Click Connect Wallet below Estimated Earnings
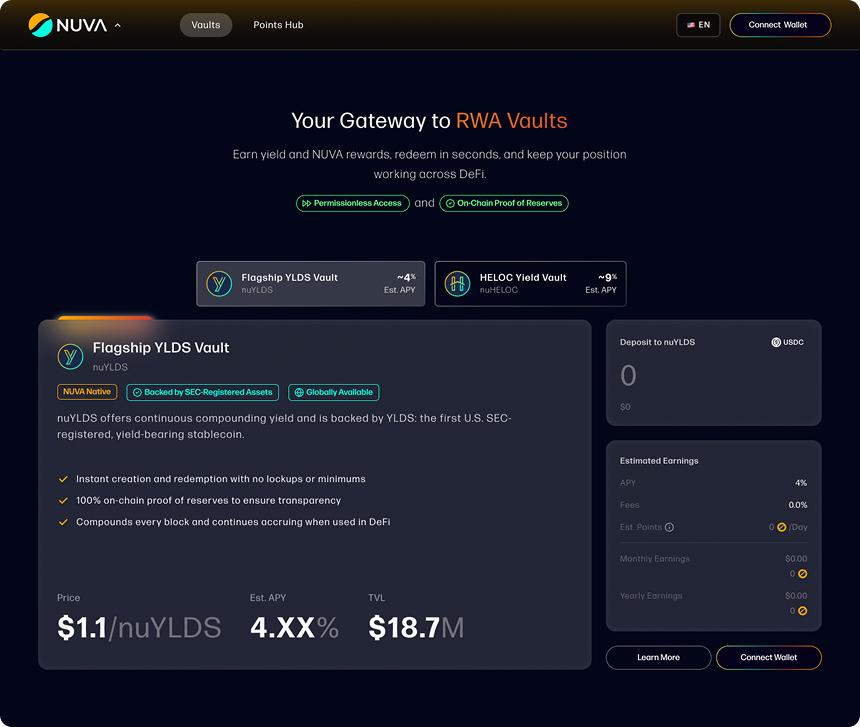The width and height of the screenshot is (860, 727). [x=768, y=657]
